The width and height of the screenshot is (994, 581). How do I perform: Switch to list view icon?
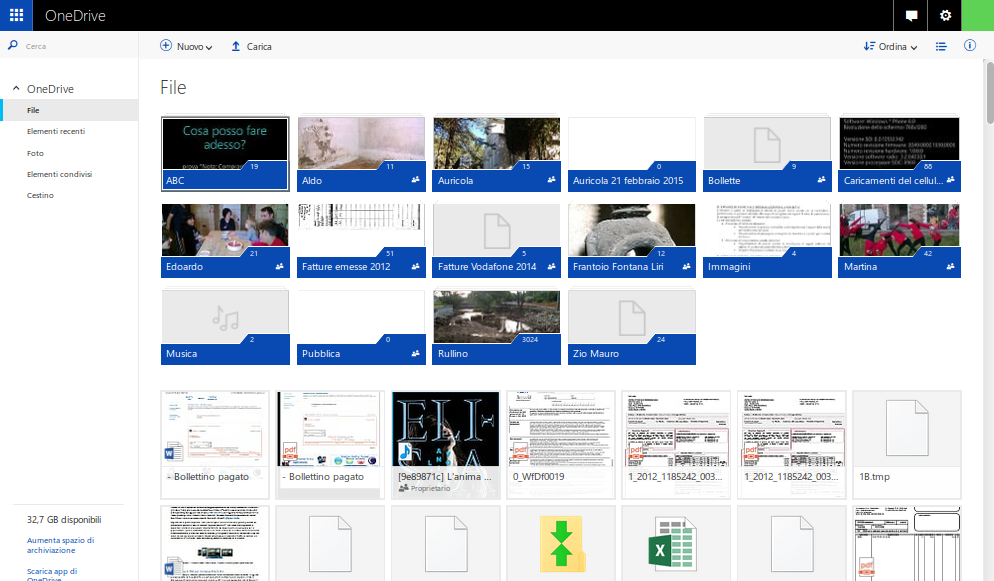[941, 46]
